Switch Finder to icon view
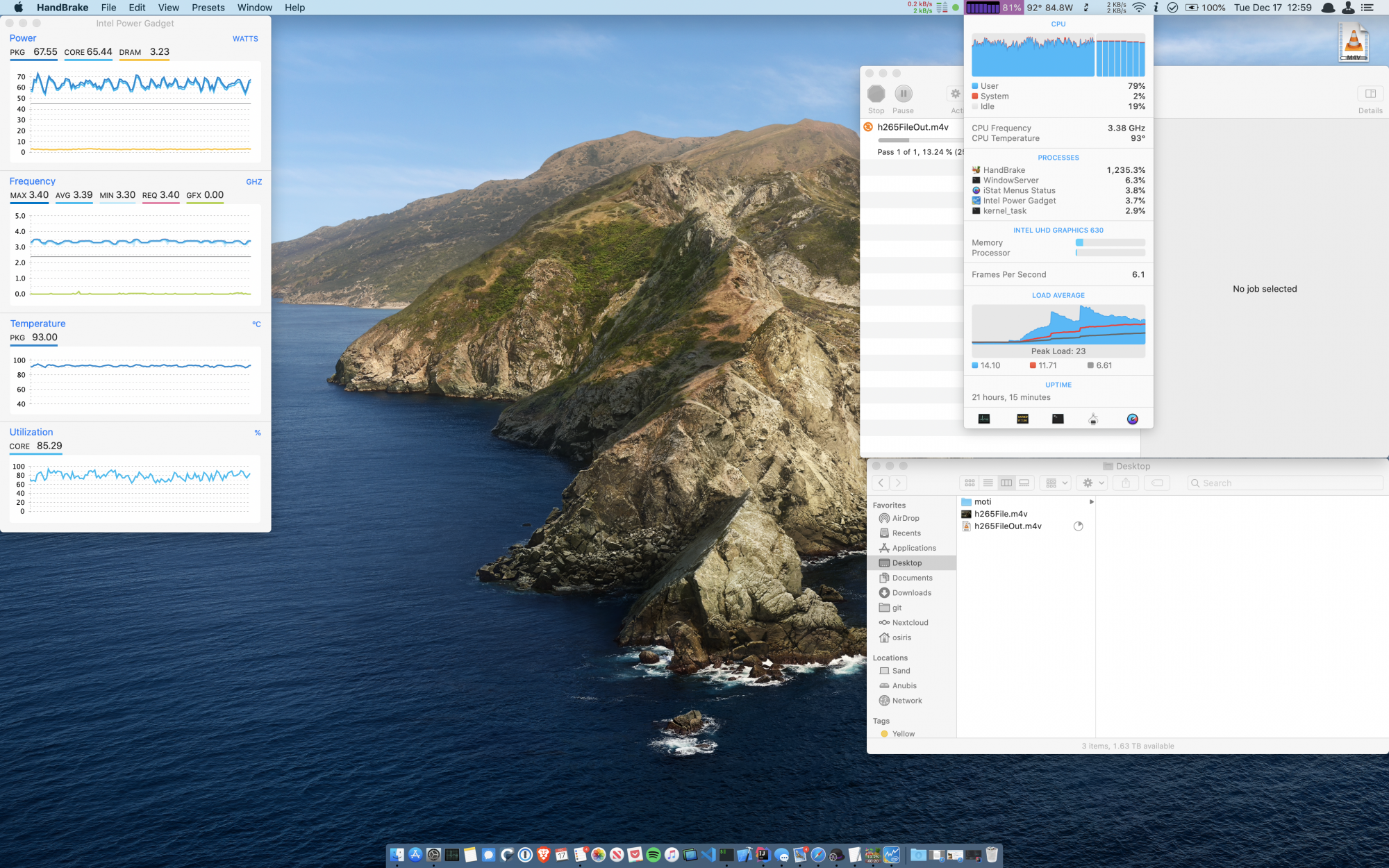The image size is (1389, 868). coord(970,483)
